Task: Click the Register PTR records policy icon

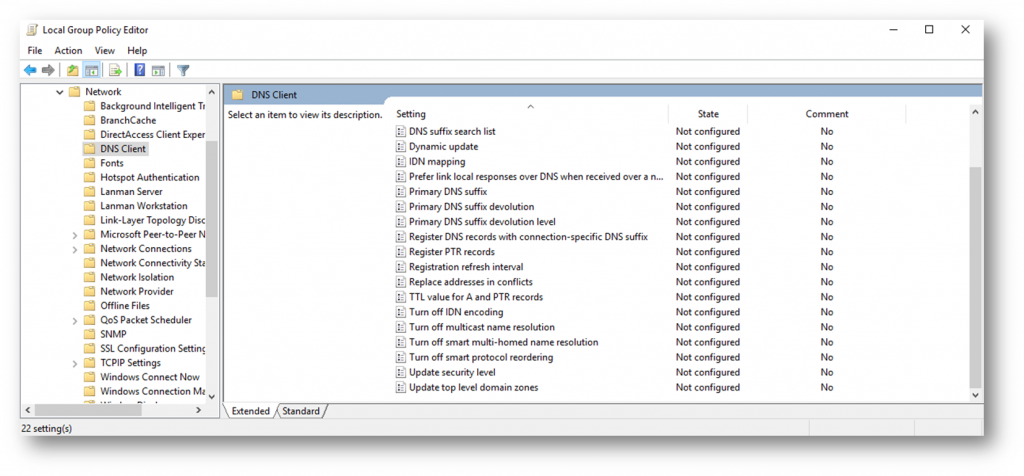Action: tap(401, 252)
